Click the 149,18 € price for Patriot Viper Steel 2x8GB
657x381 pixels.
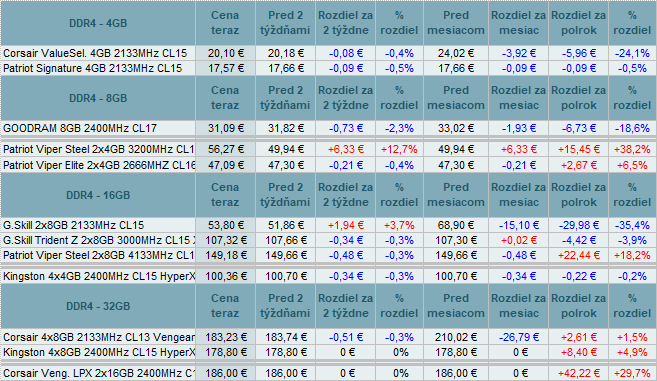(x=225, y=256)
